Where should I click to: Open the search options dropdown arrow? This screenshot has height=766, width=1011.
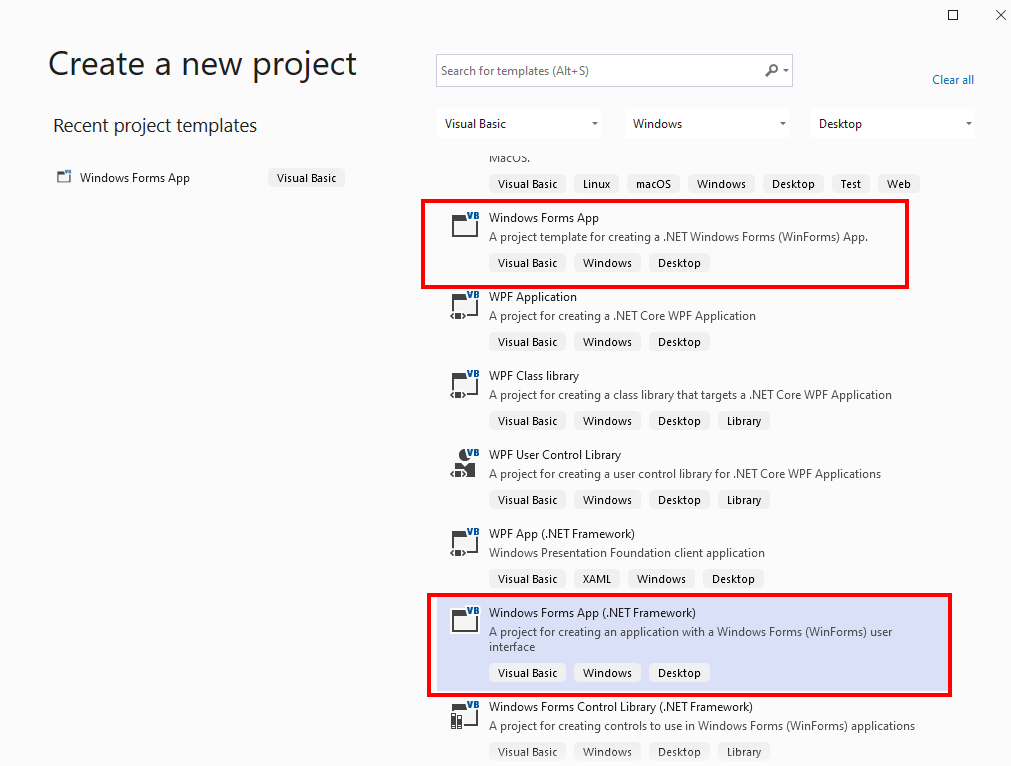pyautogui.click(x=786, y=70)
